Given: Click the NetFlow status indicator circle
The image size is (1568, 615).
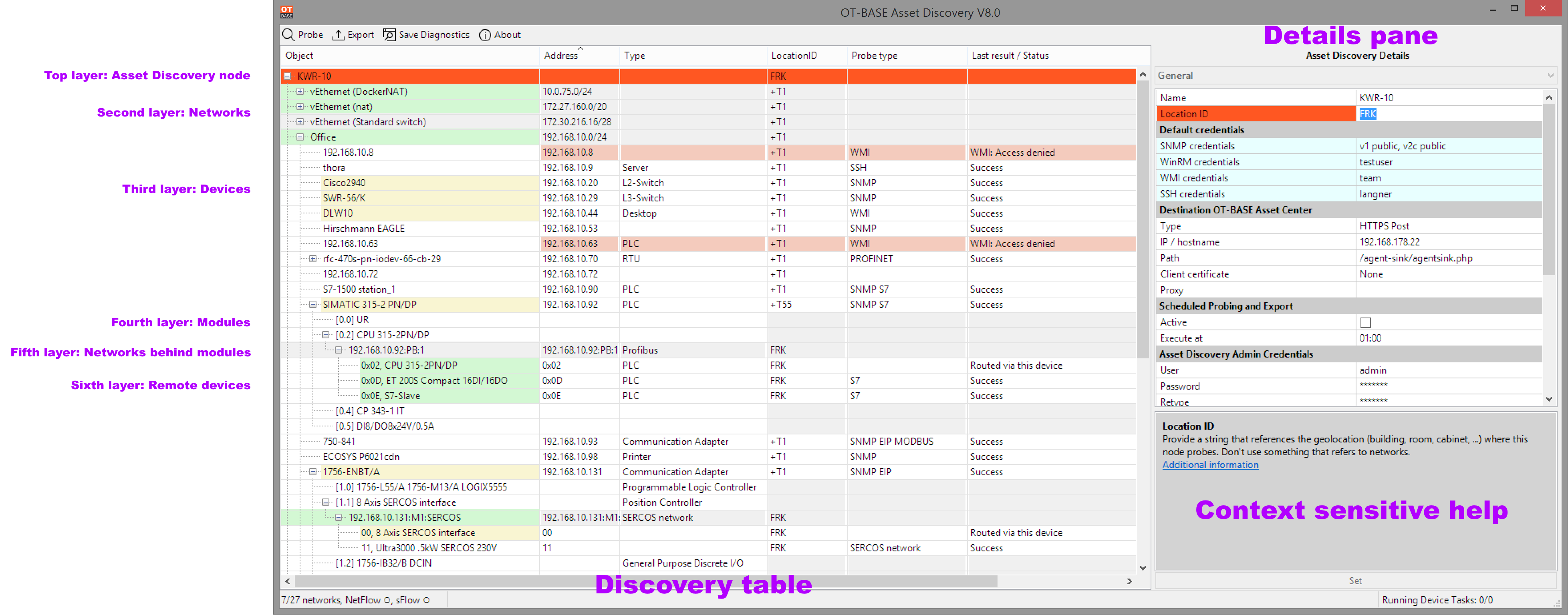Looking at the screenshot, I should click(387, 600).
